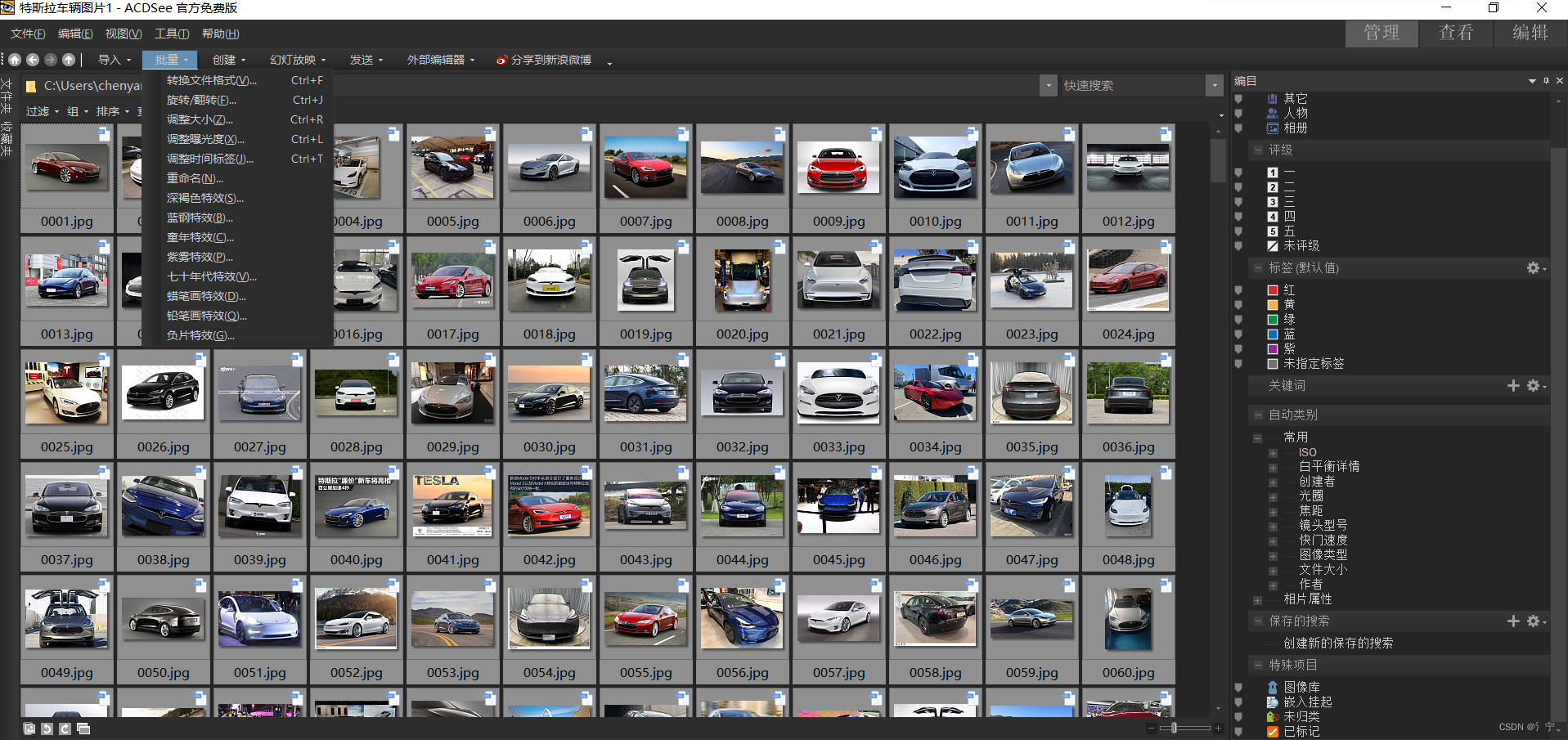The height and width of the screenshot is (740, 1568).
Task: Click the Weibo share icon
Action: (501, 61)
